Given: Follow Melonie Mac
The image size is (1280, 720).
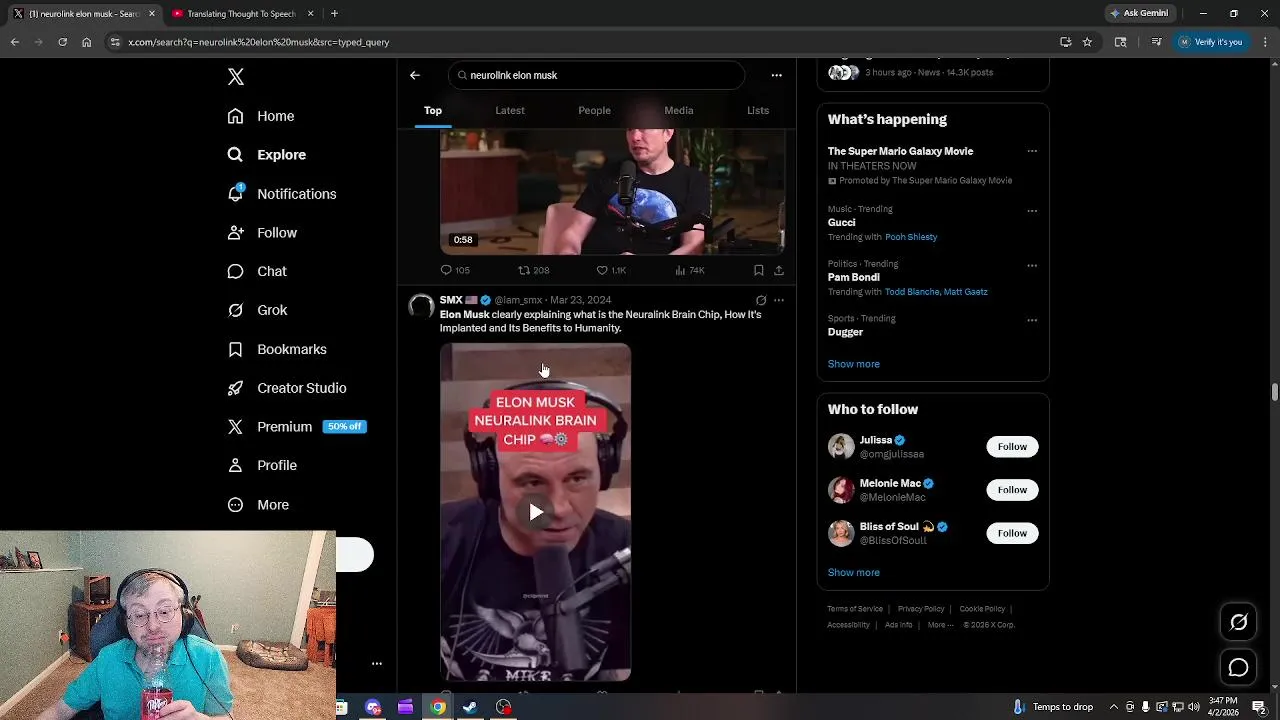Looking at the screenshot, I should coord(1012,490).
